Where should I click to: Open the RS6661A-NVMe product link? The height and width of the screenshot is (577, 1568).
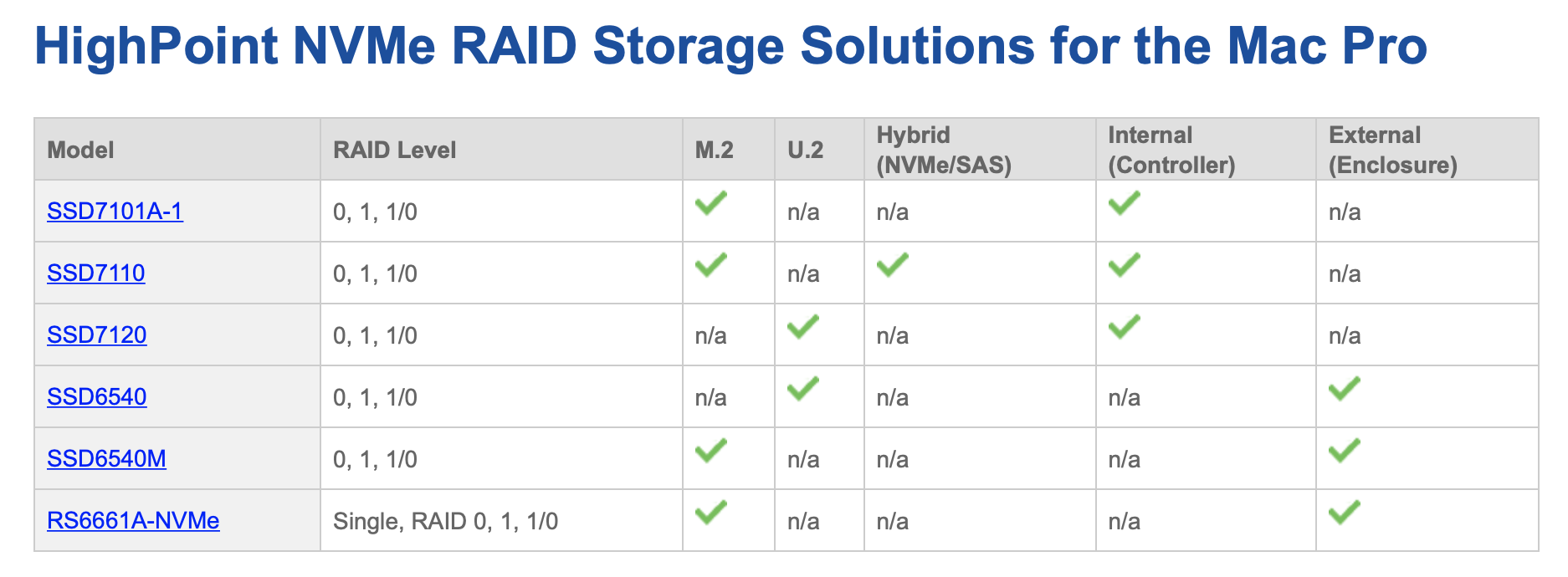coord(133,521)
